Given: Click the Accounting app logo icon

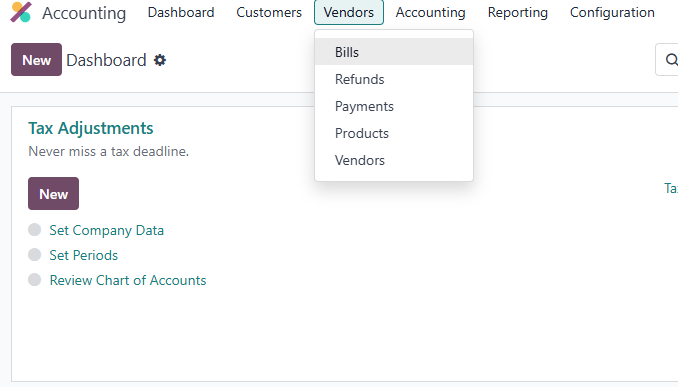Looking at the screenshot, I should 21,12.
